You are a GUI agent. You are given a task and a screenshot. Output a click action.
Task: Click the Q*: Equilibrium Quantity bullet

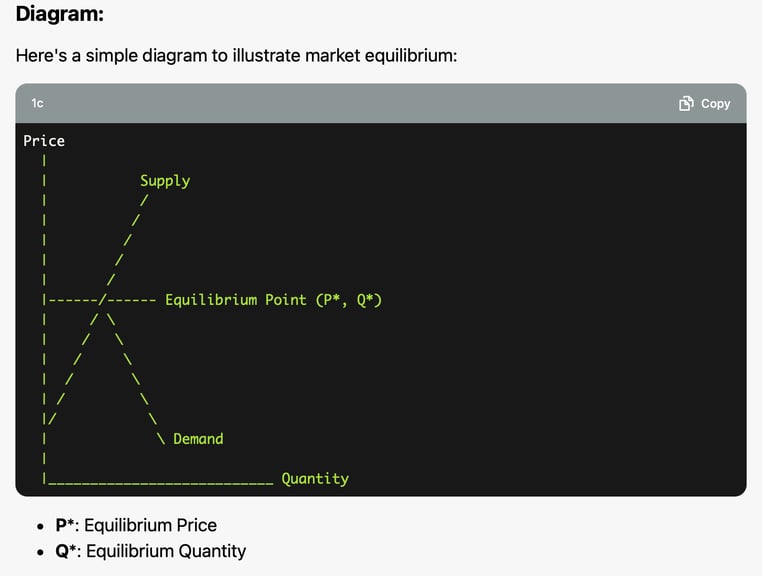click(x=150, y=551)
